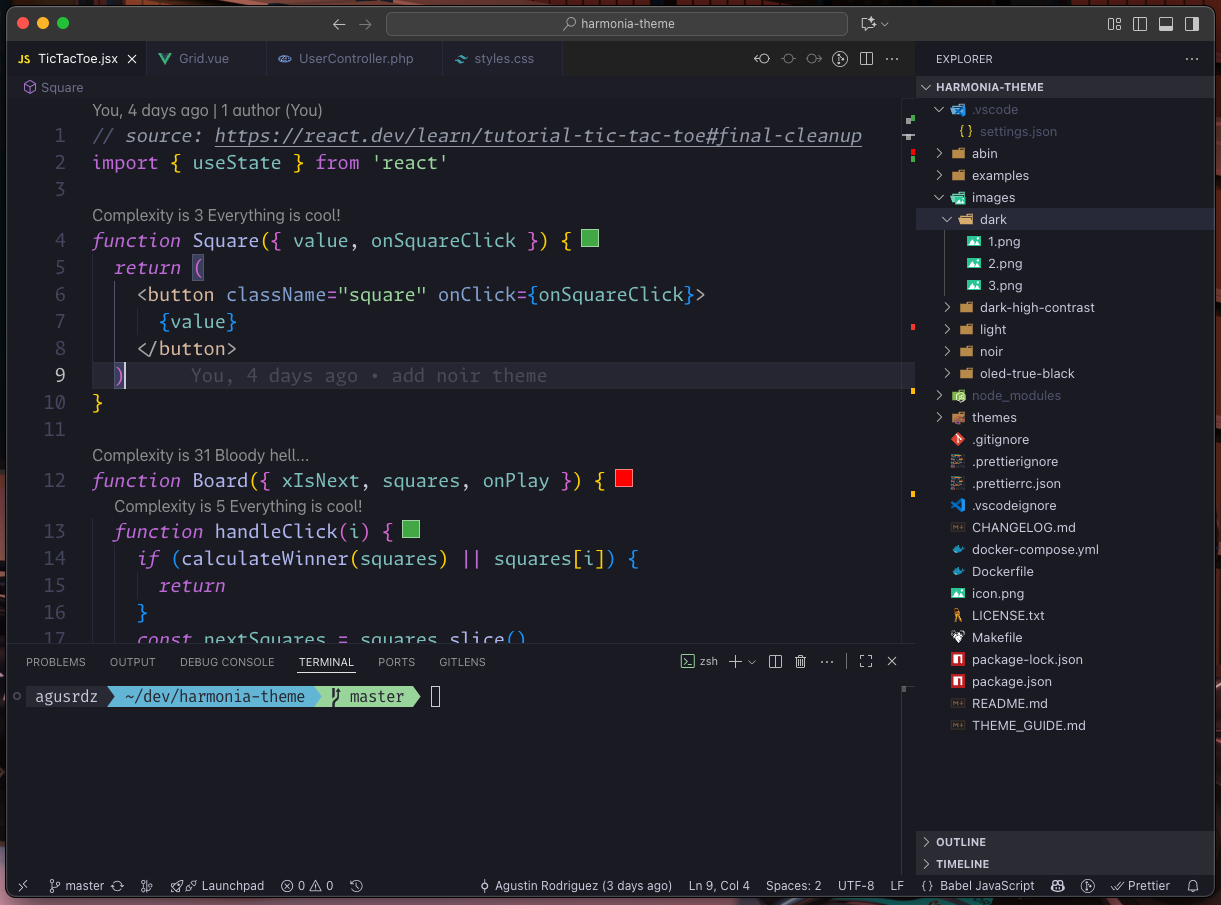1221x905 pixels.
Task: Click green complexity swatch on handleClick line
Action: (411, 529)
